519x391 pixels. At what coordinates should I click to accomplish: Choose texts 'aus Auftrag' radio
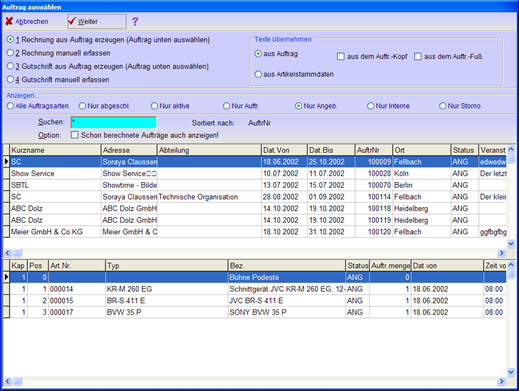point(276,54)
